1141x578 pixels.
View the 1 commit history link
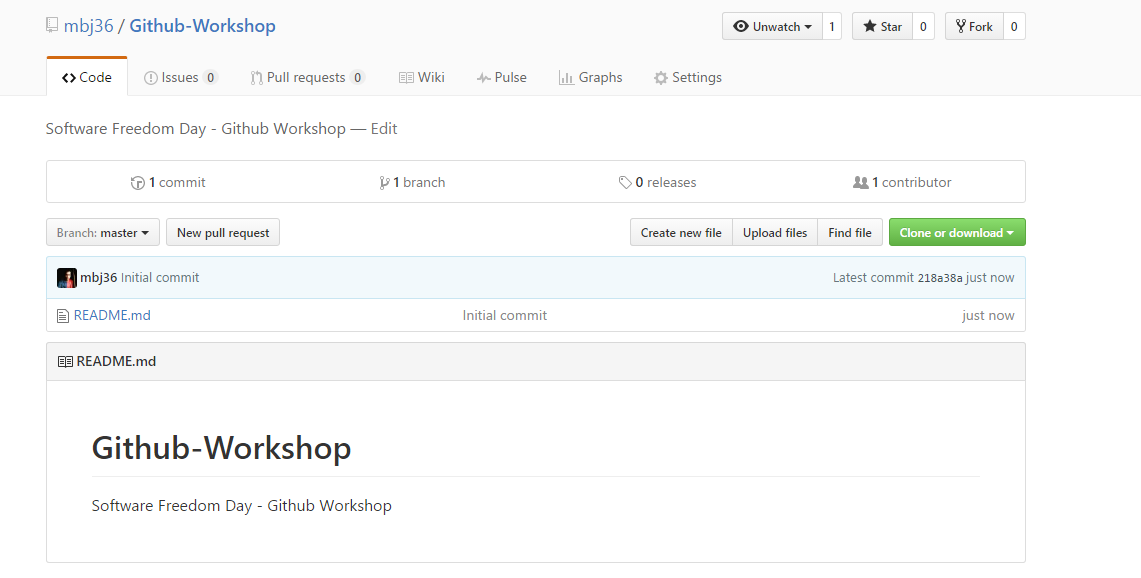click(x=168, y=182)
